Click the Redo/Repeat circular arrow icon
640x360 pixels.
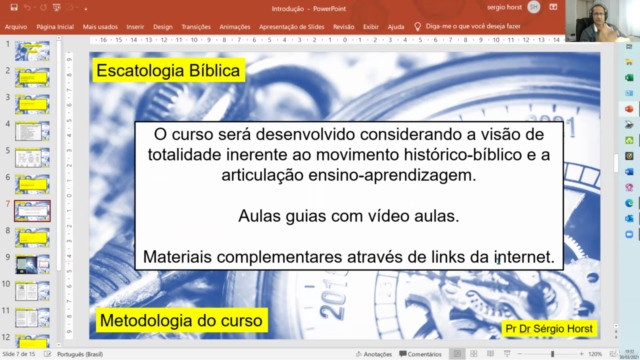click(x=43, y=7)
